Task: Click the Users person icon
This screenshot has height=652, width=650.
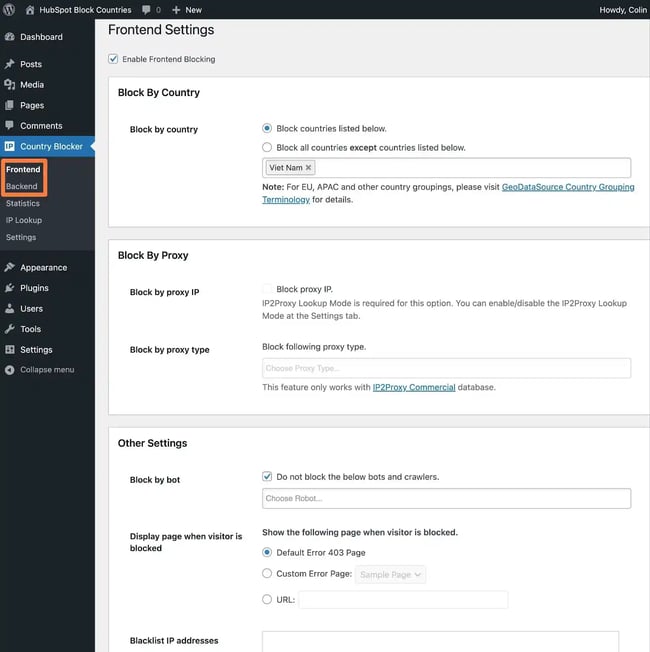Action: (10, 309)
